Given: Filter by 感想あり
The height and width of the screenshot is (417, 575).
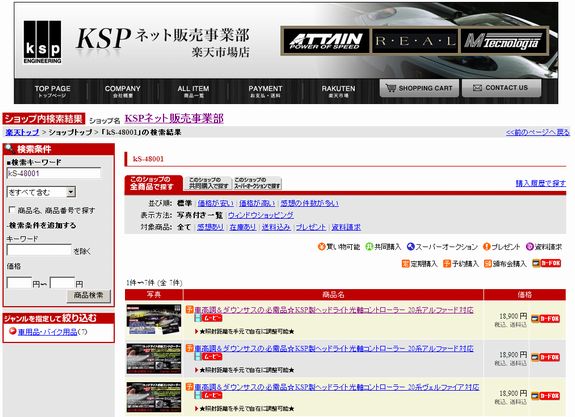Looking at the screenshot, I should coord(210,227).
